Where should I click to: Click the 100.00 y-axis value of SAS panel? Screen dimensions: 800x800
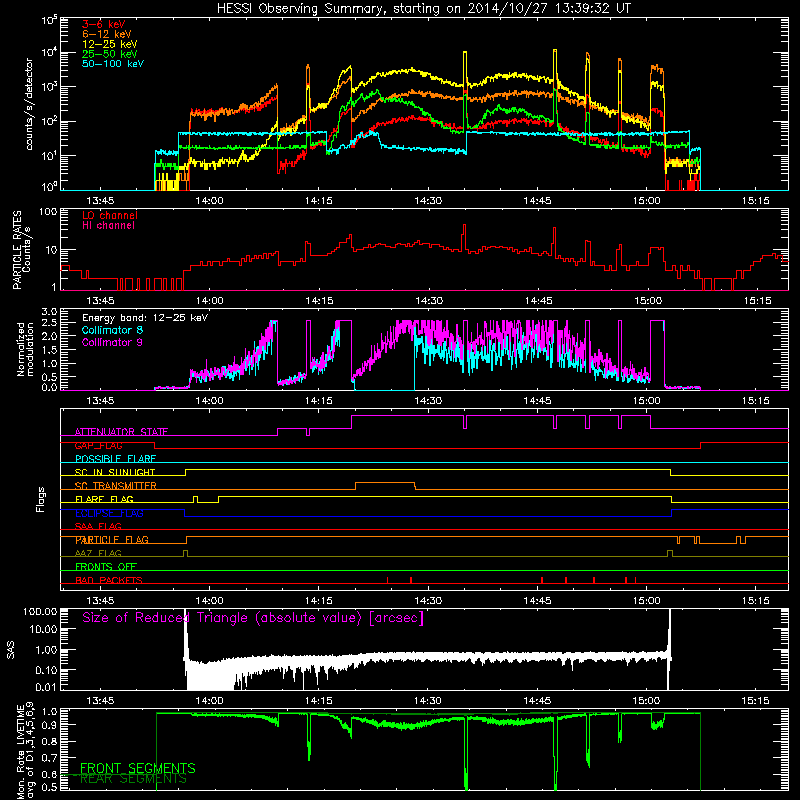coord(40,611)
